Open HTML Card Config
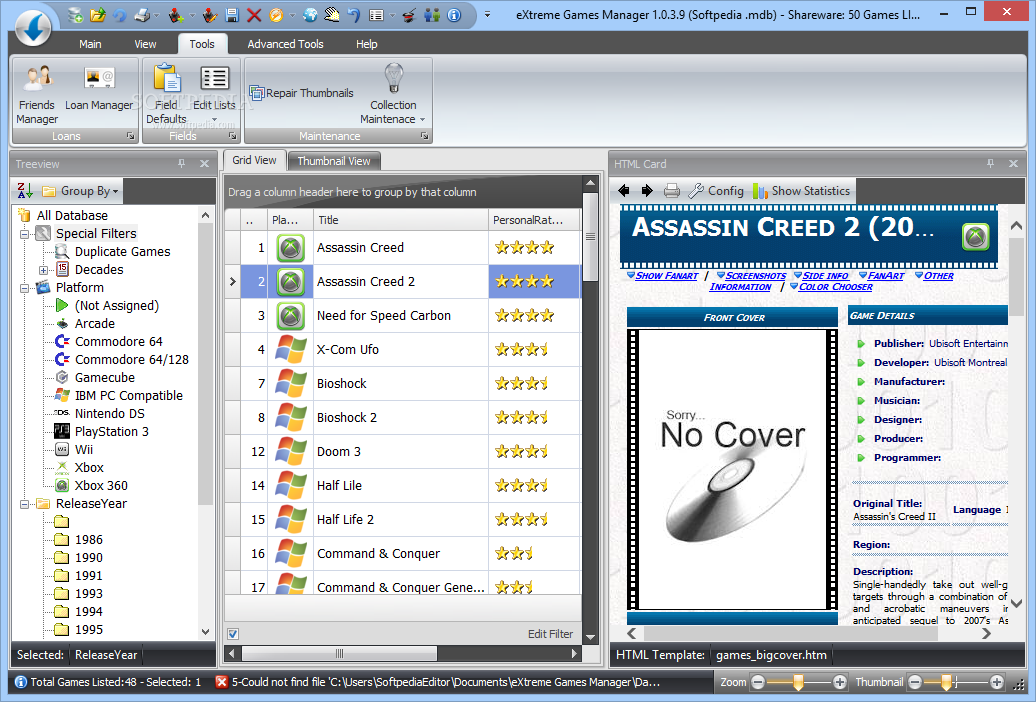The image size is (1036, 702). coord(716,191)
